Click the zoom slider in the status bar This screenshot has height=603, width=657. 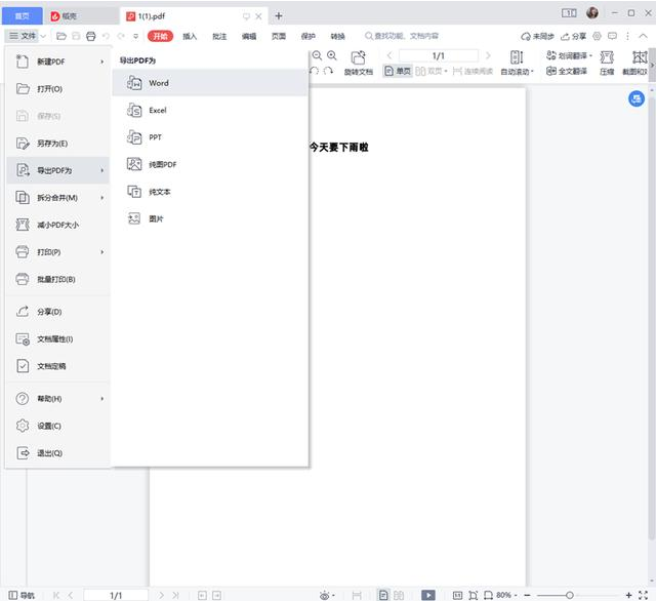point(570,595)
